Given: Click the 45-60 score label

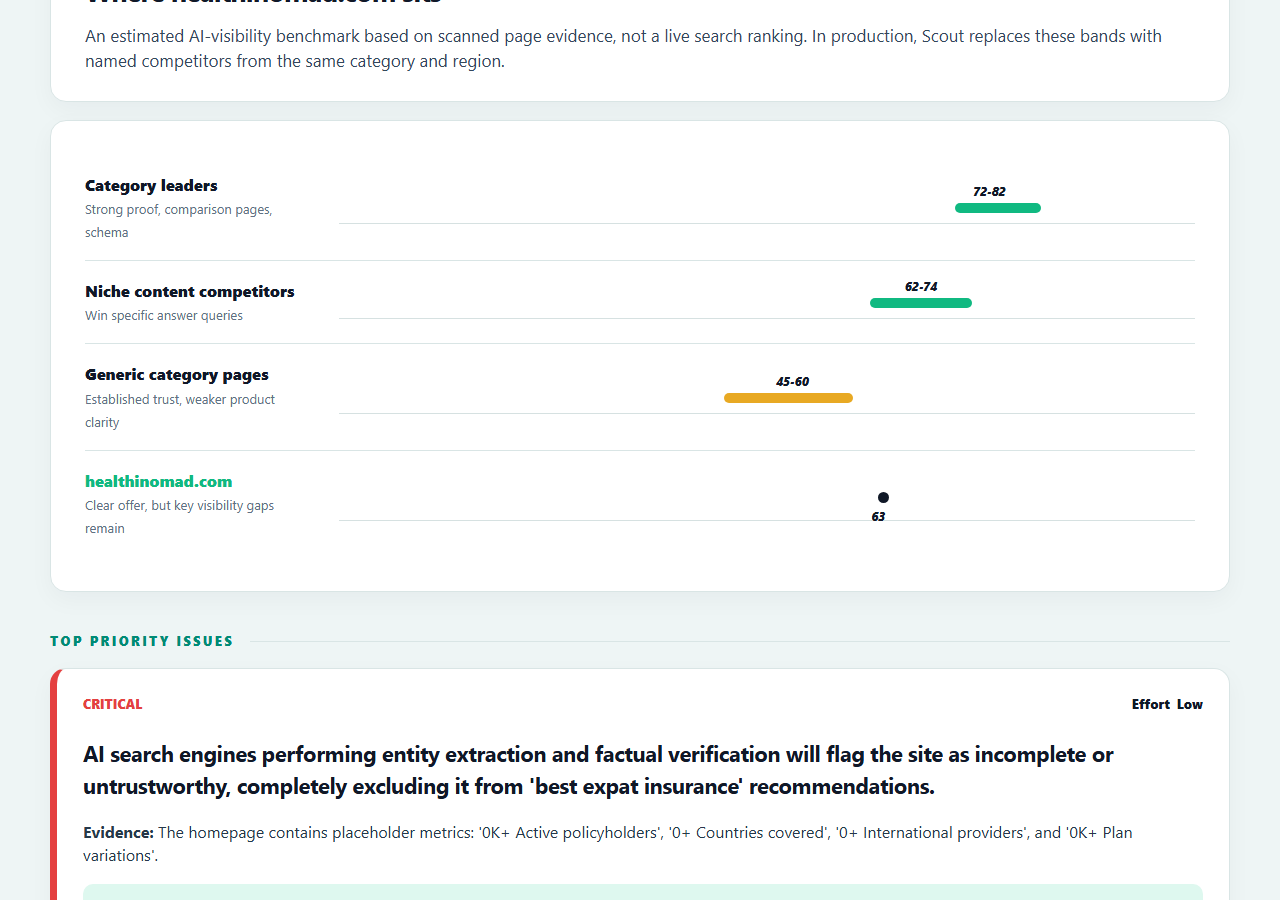Looking at the screenshot, I should point(792,382).
